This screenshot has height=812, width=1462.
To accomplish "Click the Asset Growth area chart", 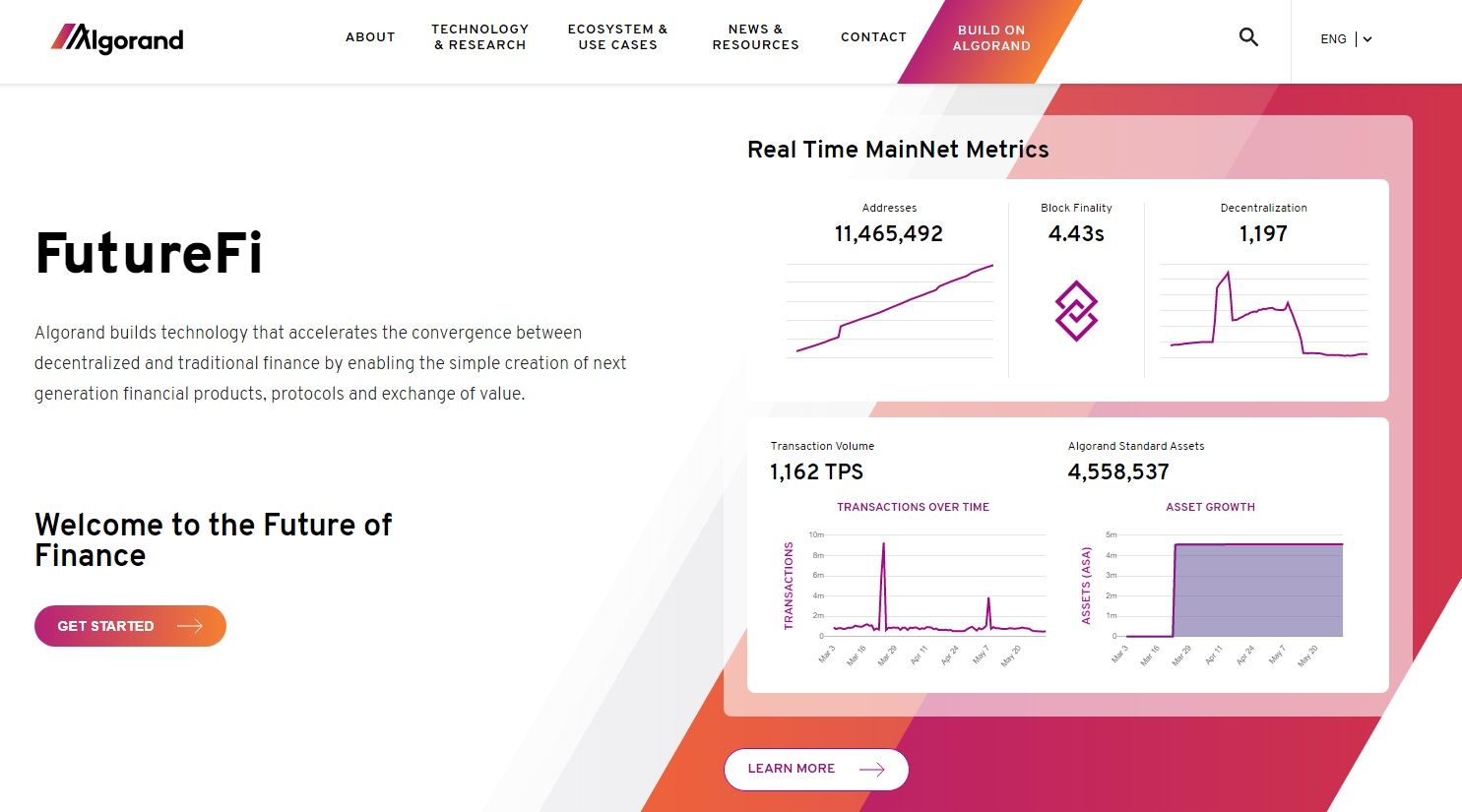I will [x=1258, y=589].
